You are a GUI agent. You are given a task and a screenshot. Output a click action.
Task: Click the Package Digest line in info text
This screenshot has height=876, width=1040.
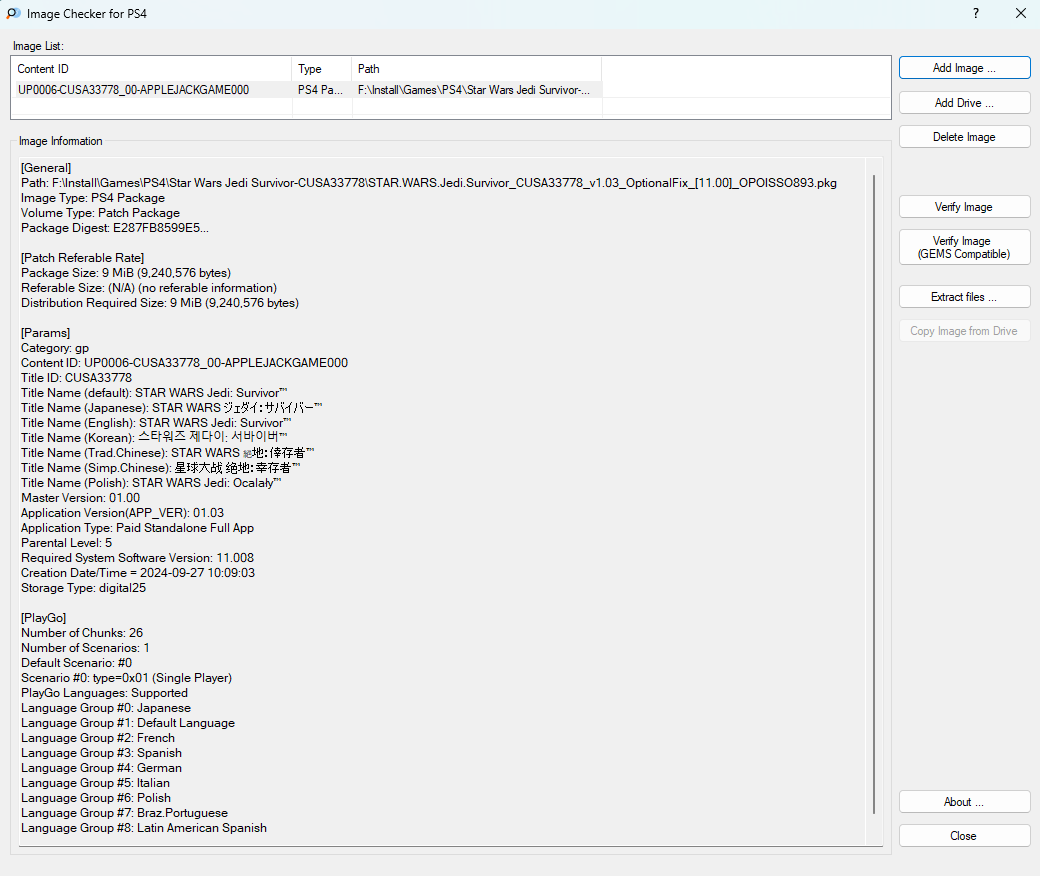(115, 228)
